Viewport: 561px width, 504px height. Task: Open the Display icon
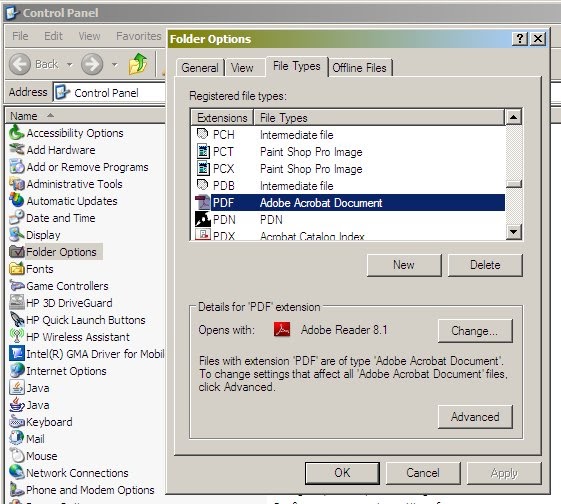[16, 235]
